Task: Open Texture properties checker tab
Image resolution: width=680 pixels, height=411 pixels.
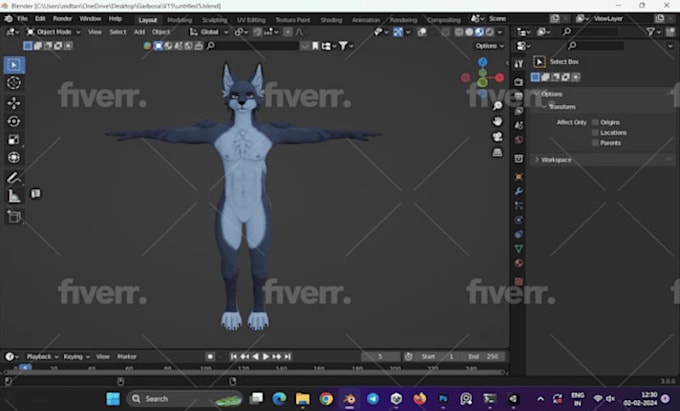Action: tap(518, 281)
